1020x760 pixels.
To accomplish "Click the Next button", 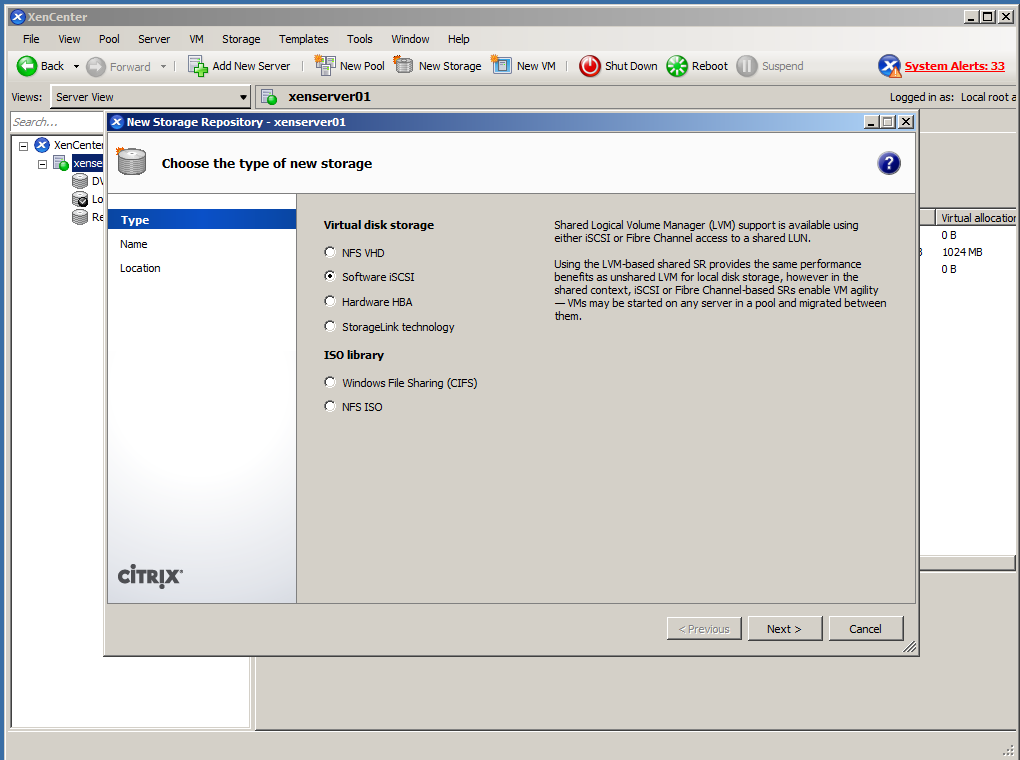I will point(784,629).
